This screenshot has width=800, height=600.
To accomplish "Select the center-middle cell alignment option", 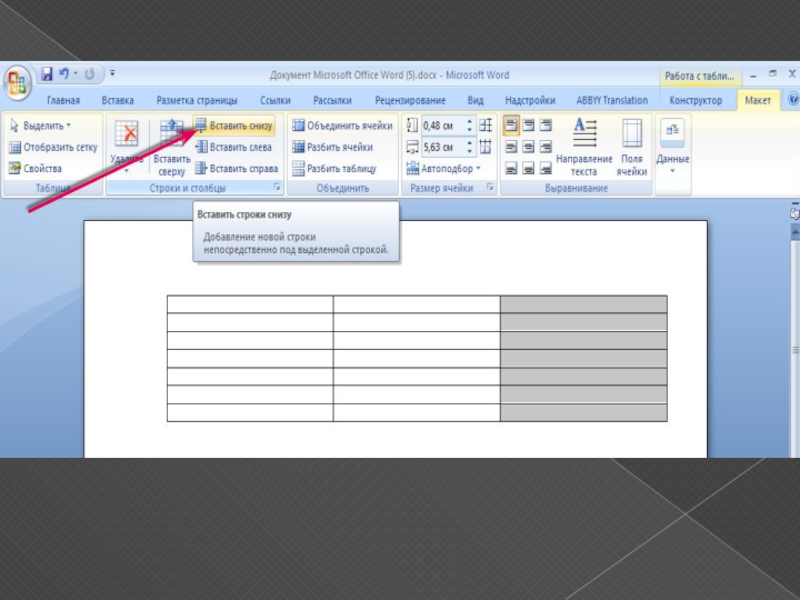I will 528,147.
